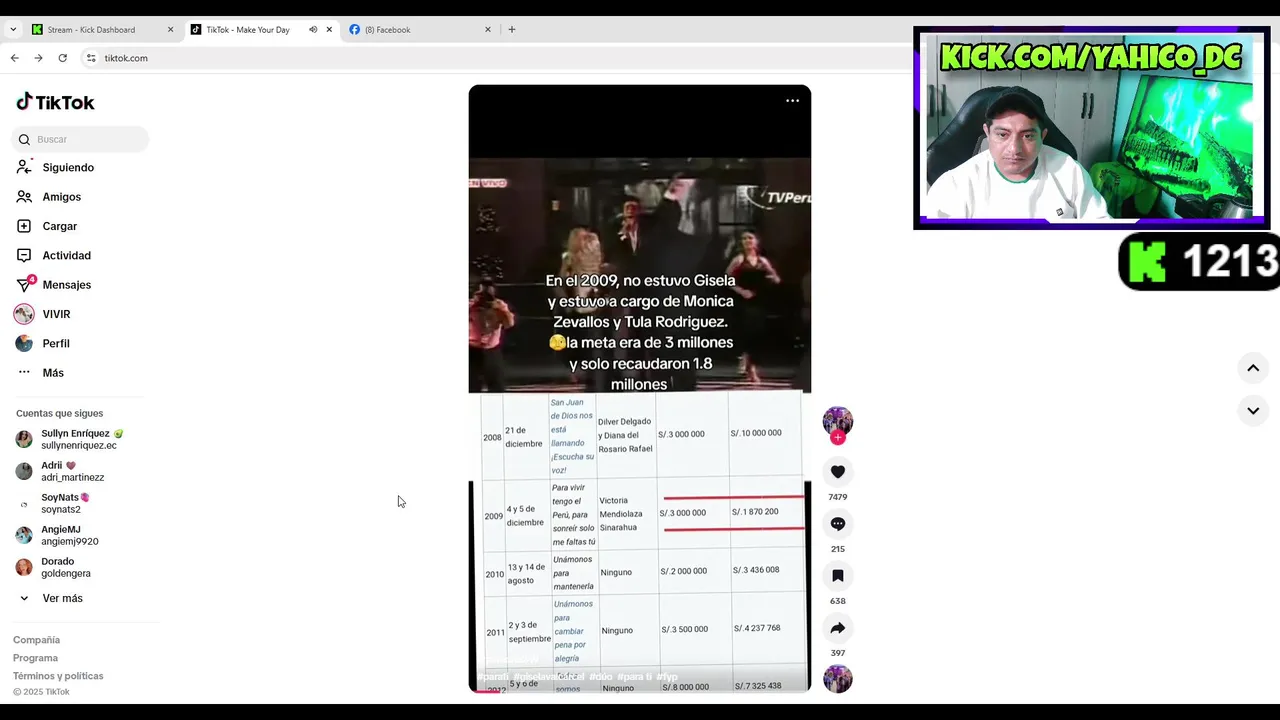The height and width of the screenshot is (720, 1280).
Task: Open Términos y políticas link
Action: 58,676
